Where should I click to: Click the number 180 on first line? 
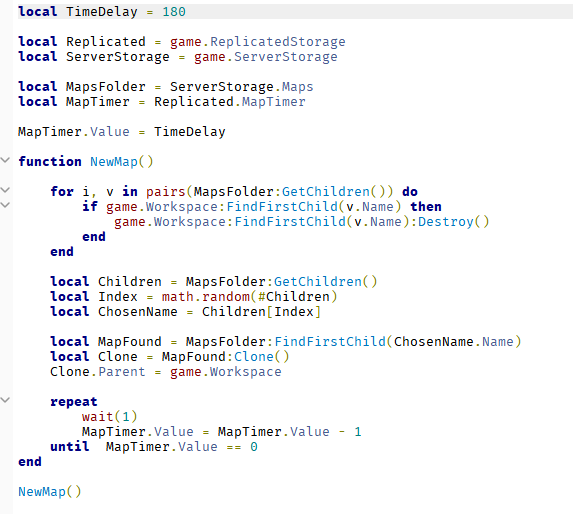174,12
